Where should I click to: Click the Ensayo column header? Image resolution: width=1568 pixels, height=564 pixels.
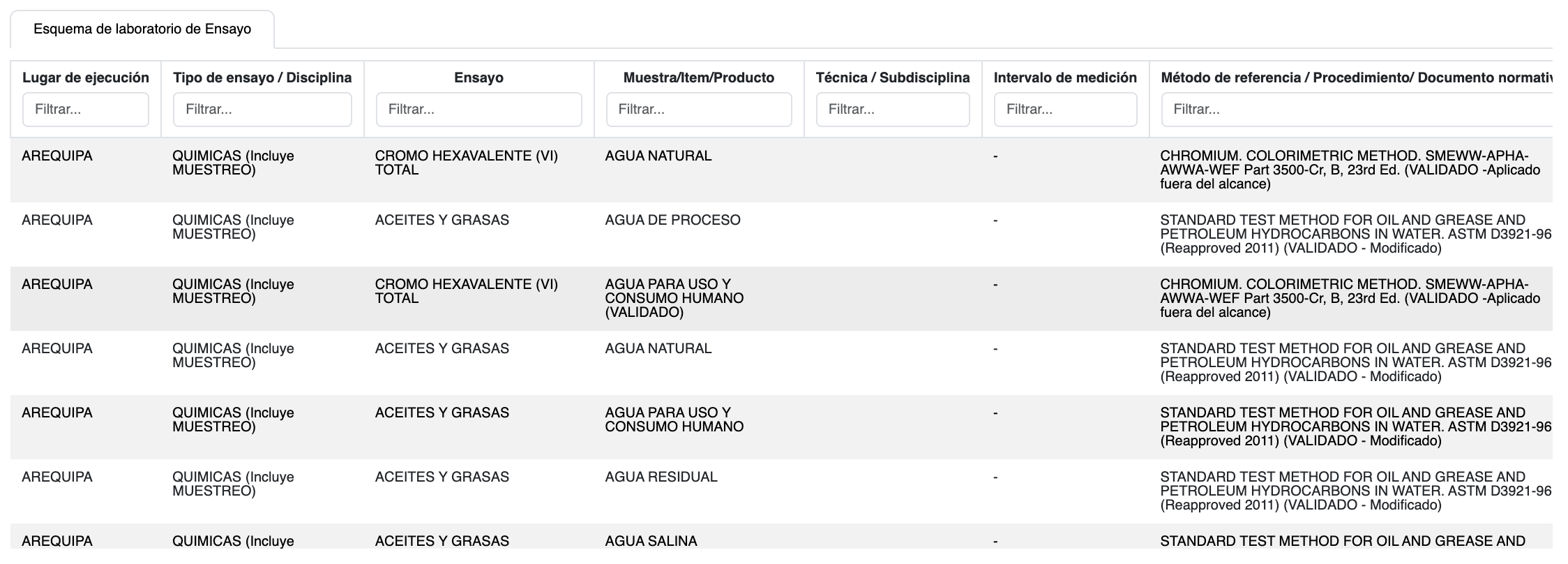[x=478, y=77]
